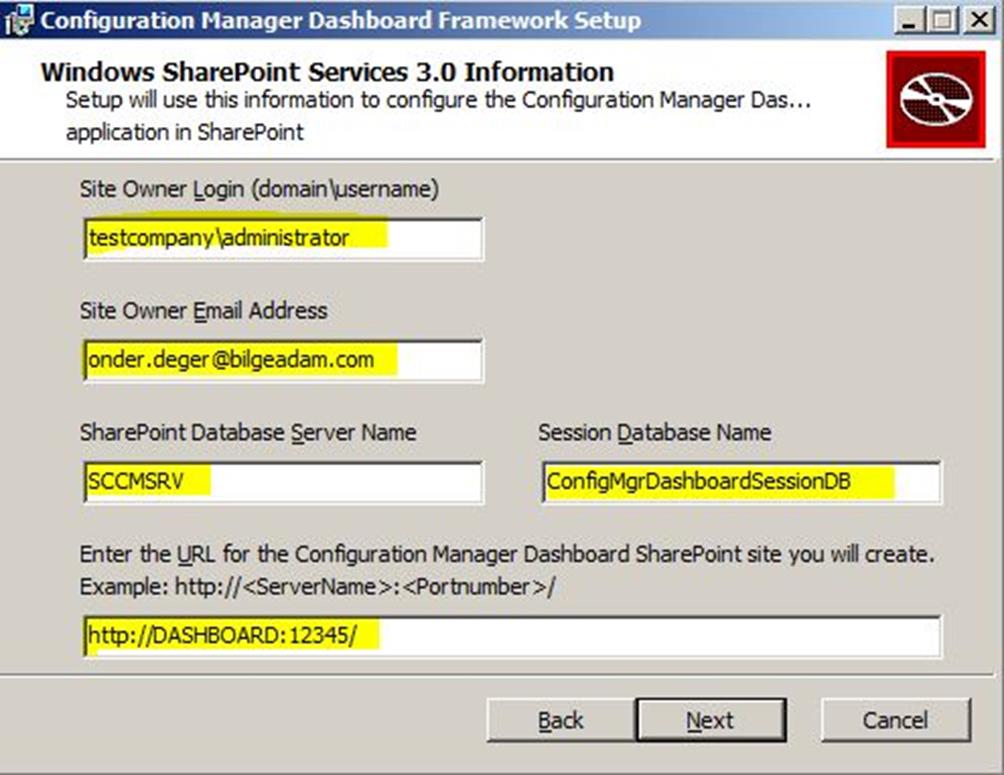The image size is (1004, 775).
Task: Cancel the setup wizard
Action: [896, 721]
